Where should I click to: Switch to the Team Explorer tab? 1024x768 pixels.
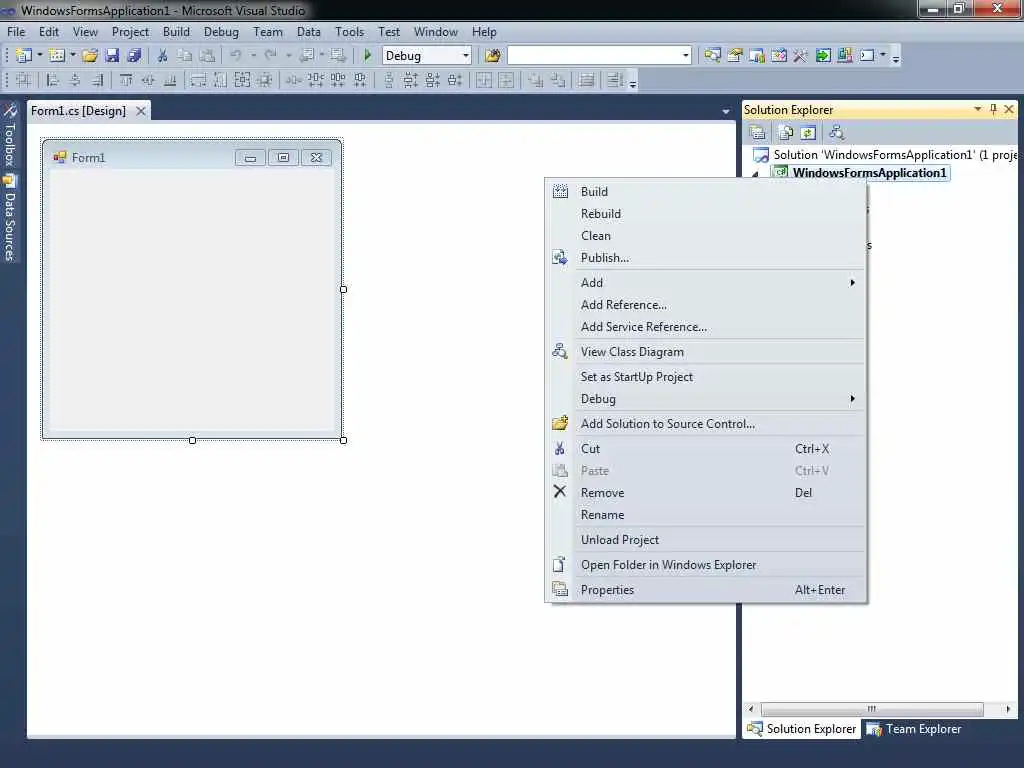click(914, 729)
